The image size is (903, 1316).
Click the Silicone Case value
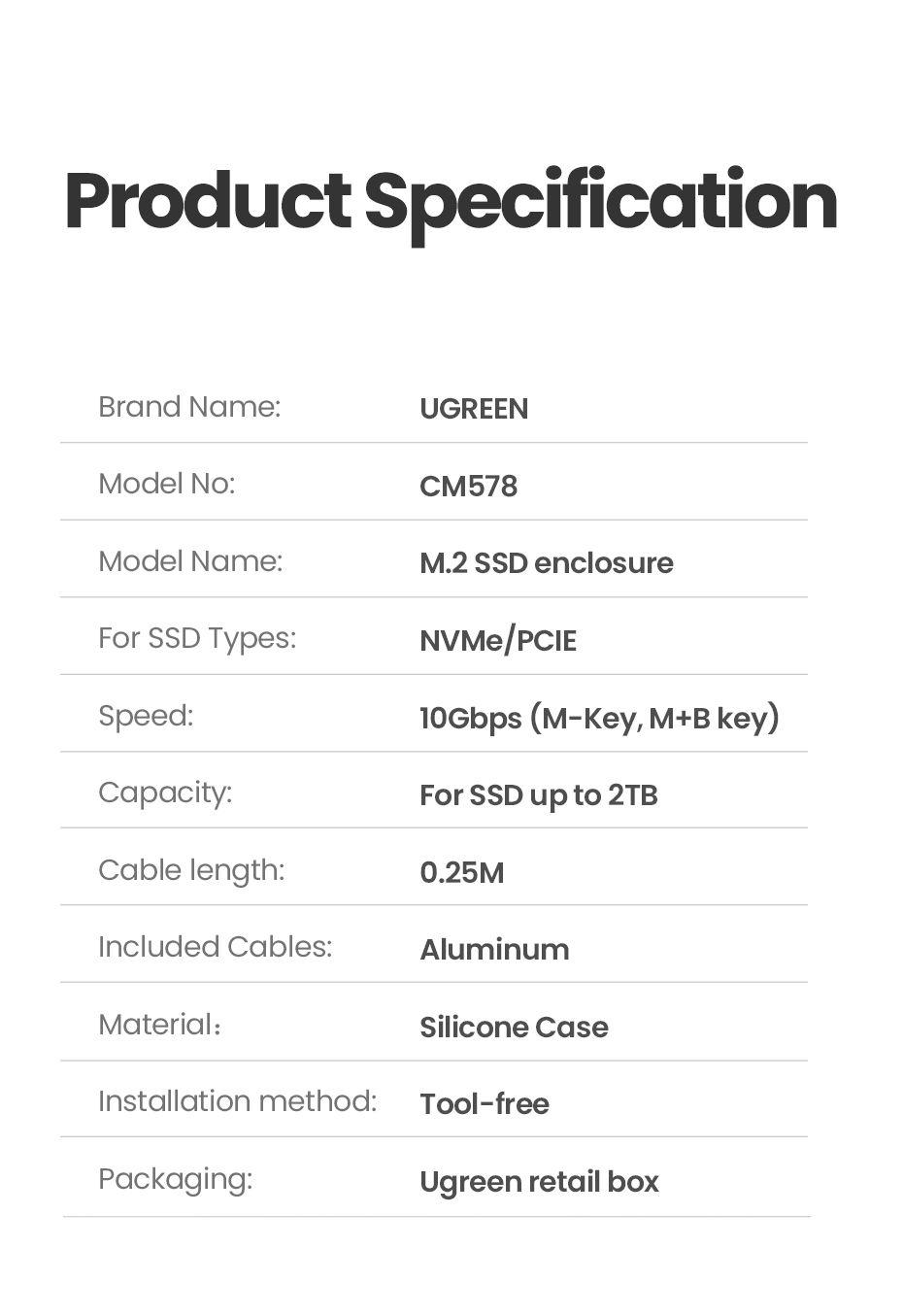point(514,1028)
